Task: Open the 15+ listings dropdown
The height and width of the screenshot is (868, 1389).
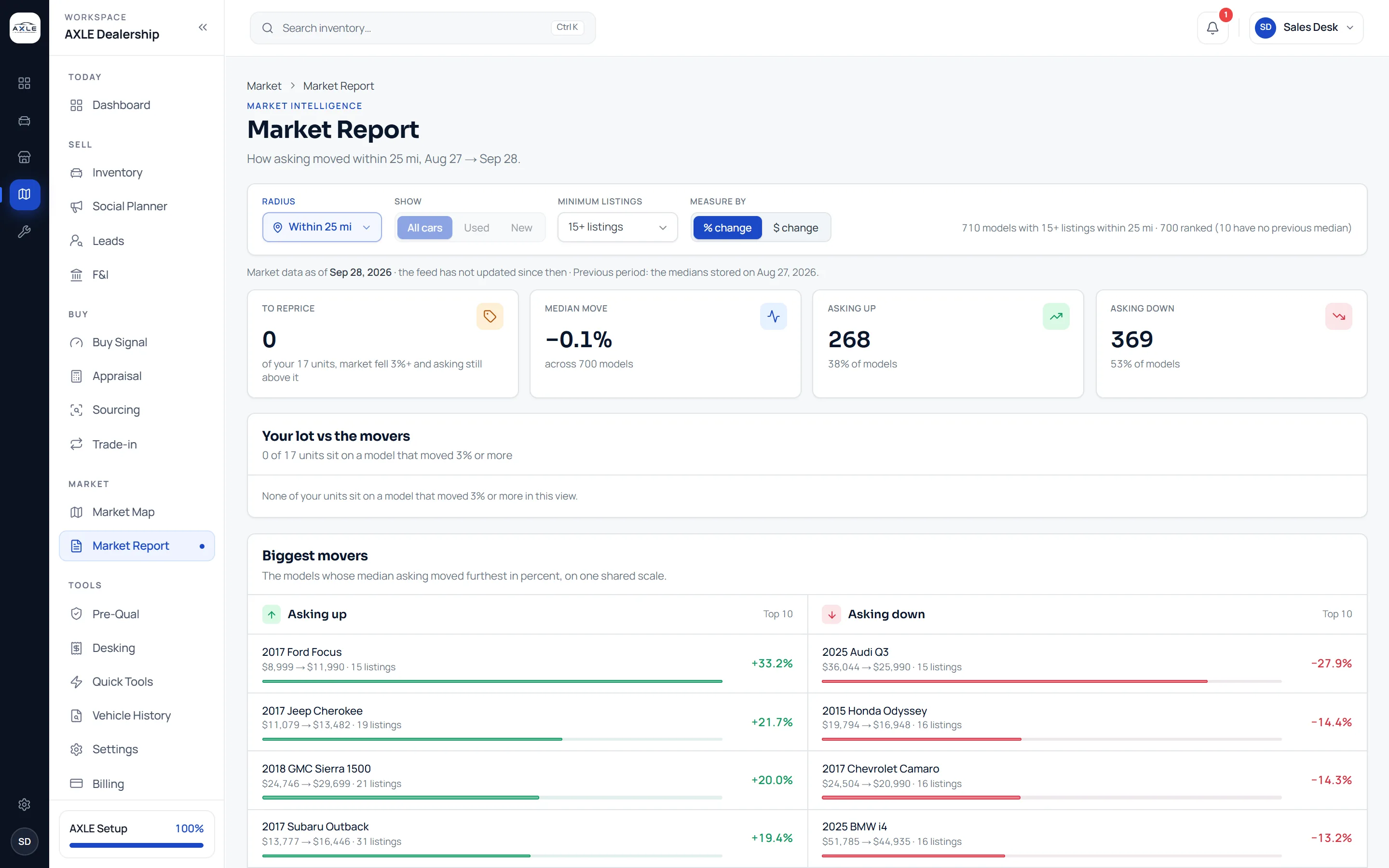Action: pos(618,227)
